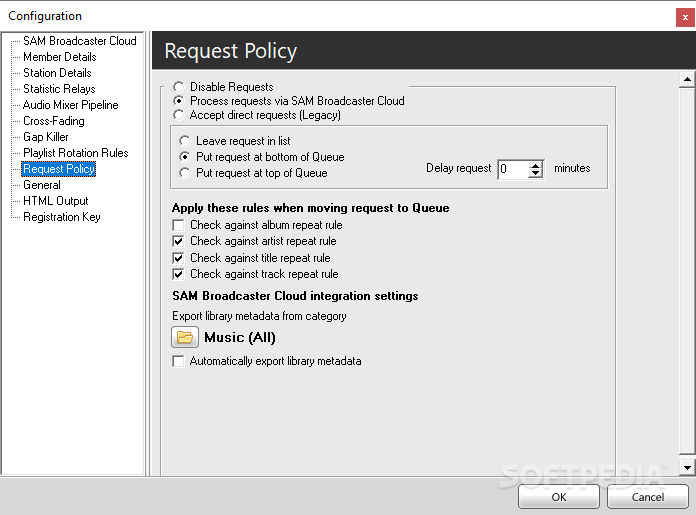This screenshot has width=696, height=515.
Task: Click the scrollbar down arrow
Action: pyautogui.click(x=687, y=467)
